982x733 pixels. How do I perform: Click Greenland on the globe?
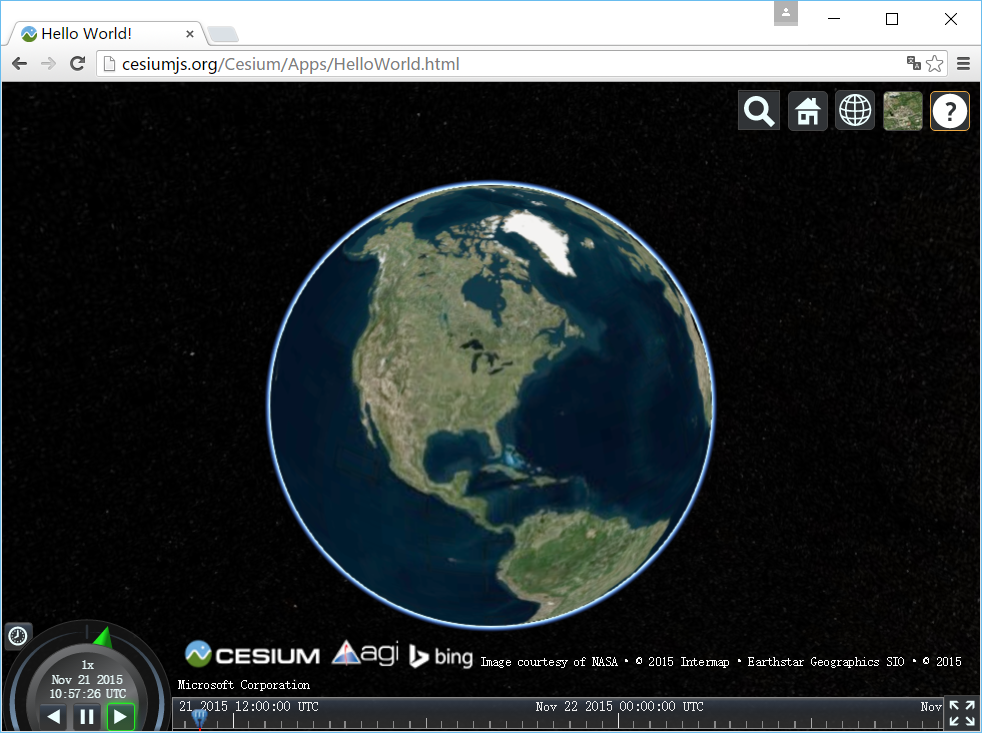coord(543,241)
